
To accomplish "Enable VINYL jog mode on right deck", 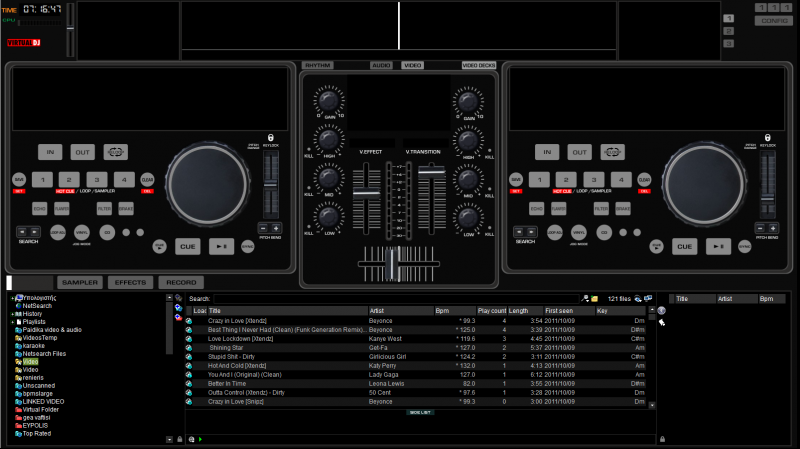I will pos(579,233).
